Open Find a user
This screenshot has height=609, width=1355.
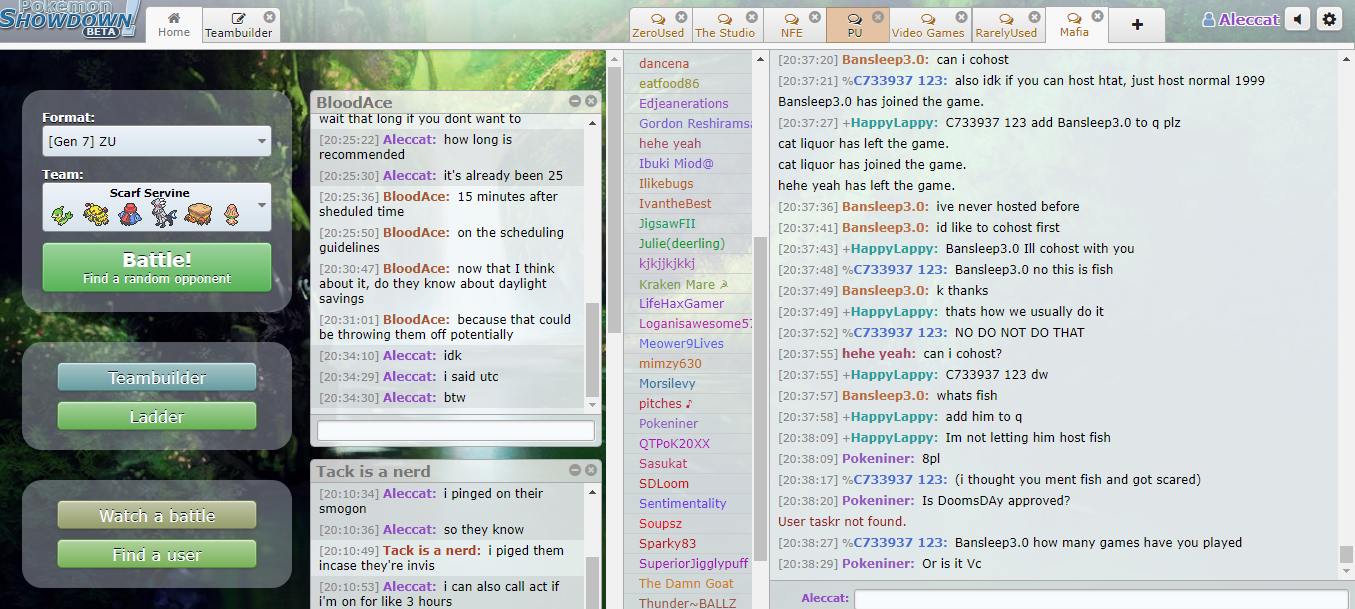tap(157, 554)
